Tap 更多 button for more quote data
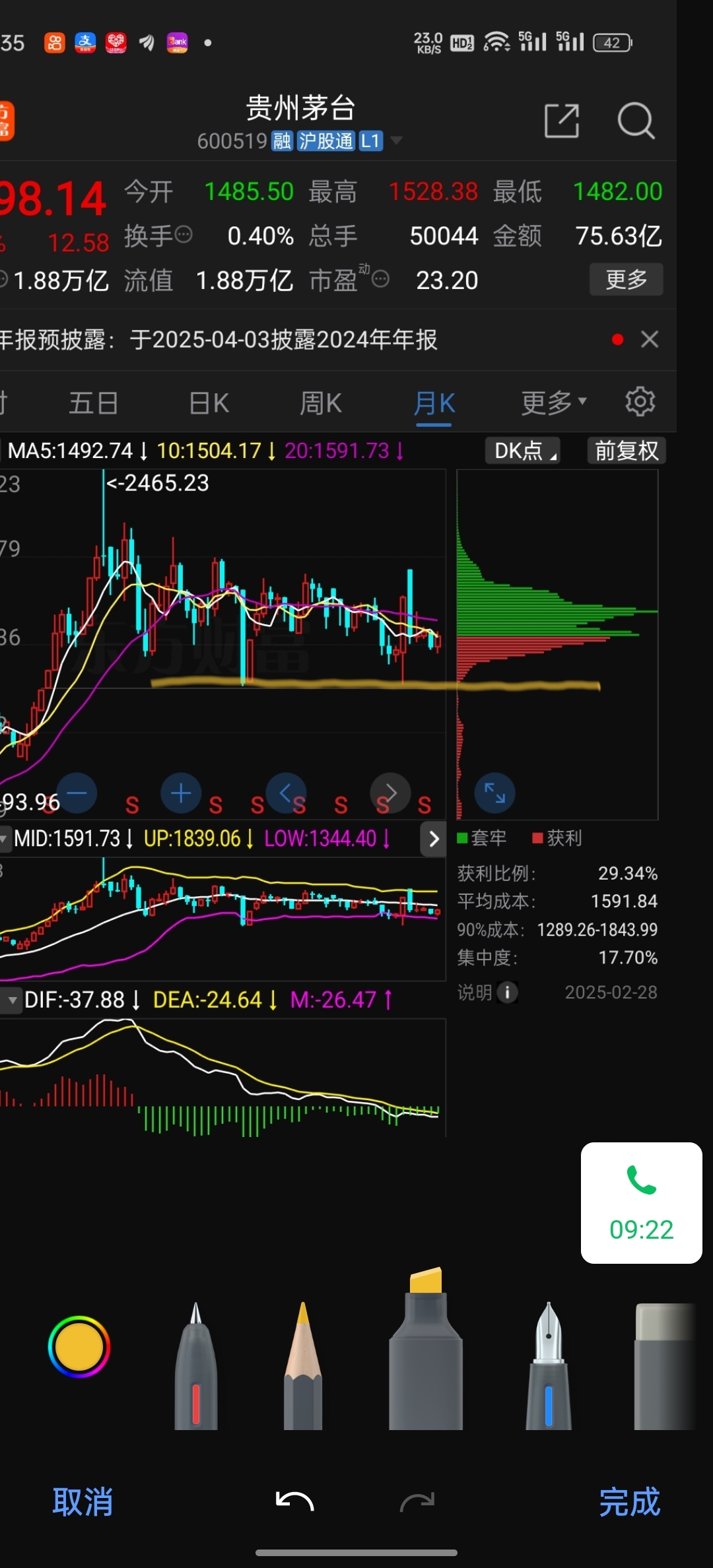713x1568 pixels. coord(626,280)
